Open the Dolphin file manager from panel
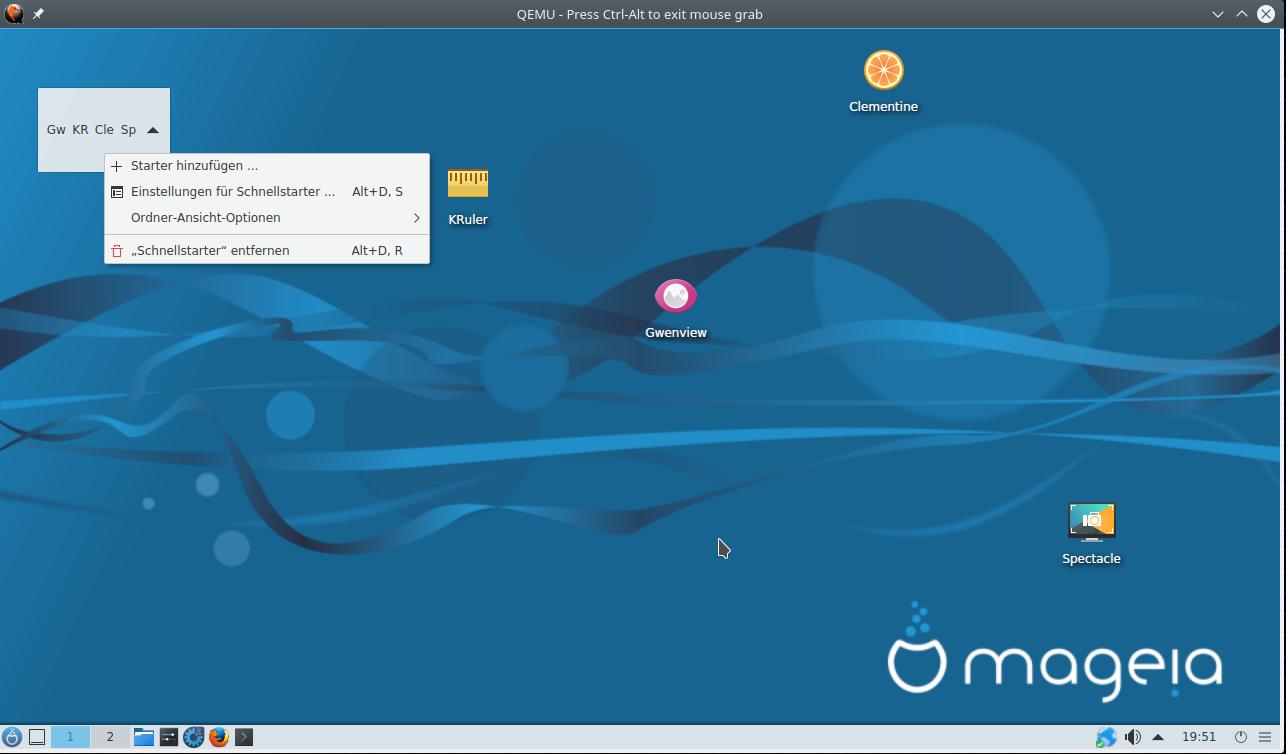 pos(143,737)
